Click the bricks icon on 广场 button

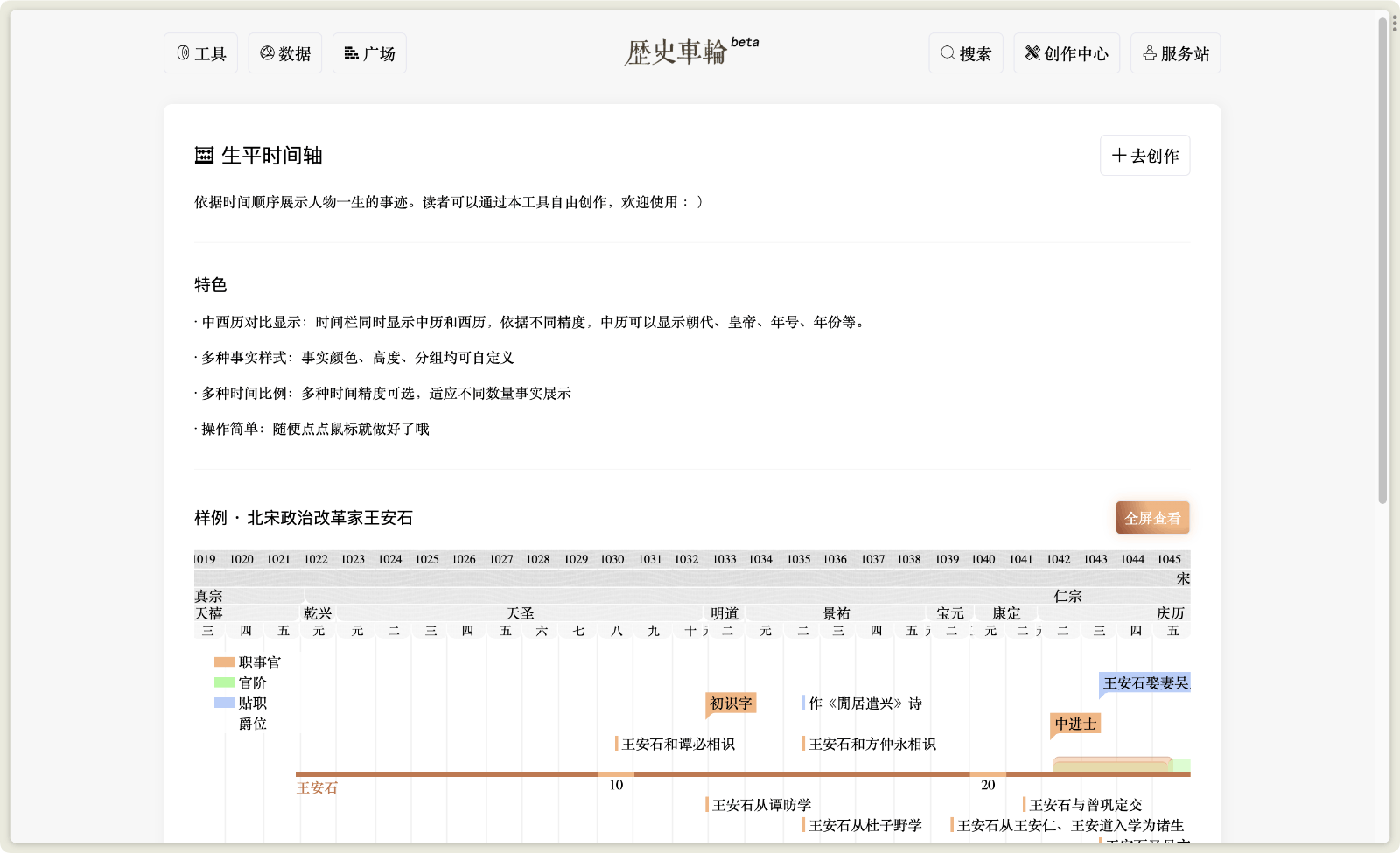point(351,52)
